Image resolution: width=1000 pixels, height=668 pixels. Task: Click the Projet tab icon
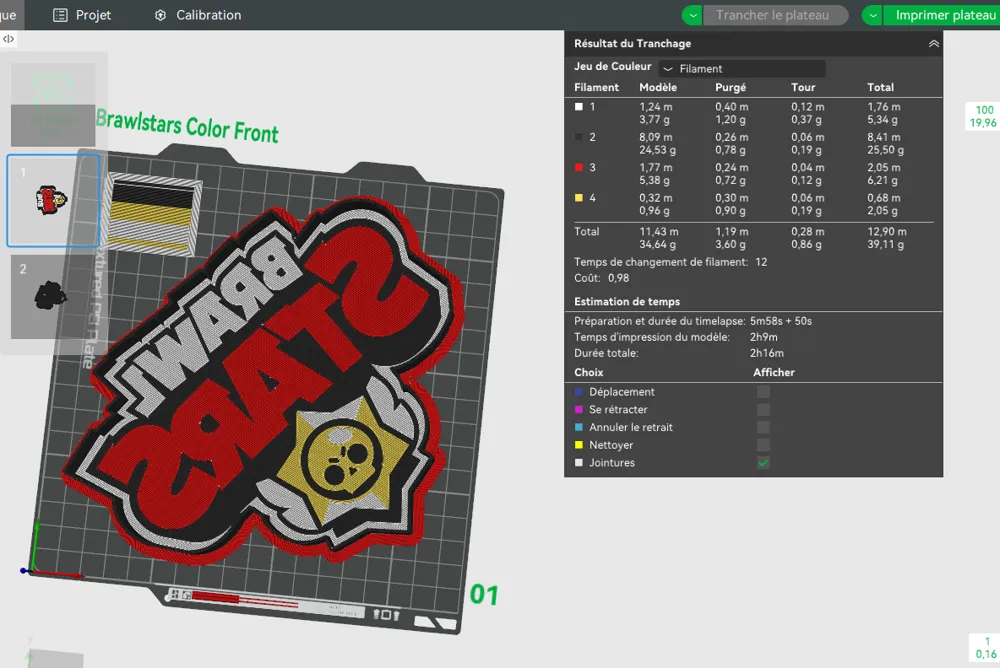[60, 15]
